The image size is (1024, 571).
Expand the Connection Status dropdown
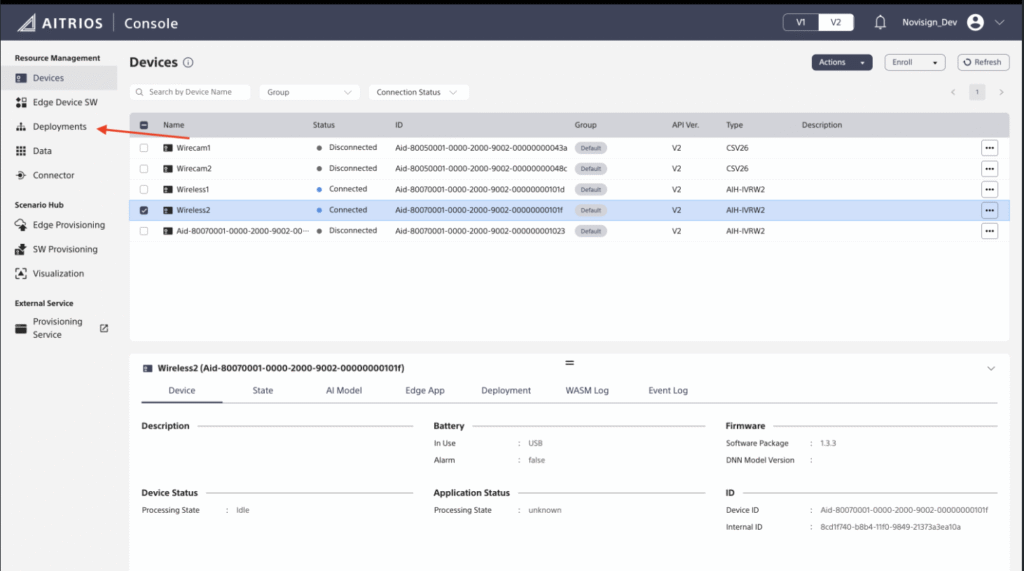pyautogui.click(x=418, y=92)
